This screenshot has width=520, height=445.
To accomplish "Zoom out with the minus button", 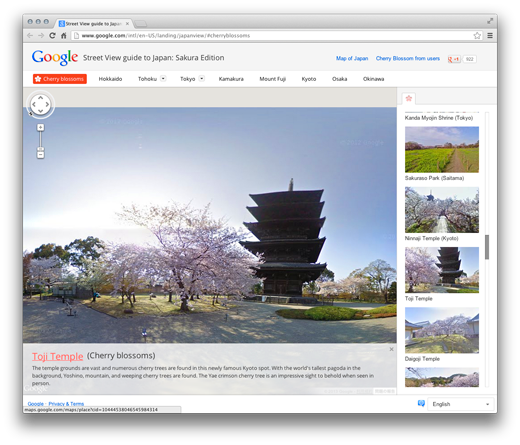I will pyautogui.click(x=40, y=155).
